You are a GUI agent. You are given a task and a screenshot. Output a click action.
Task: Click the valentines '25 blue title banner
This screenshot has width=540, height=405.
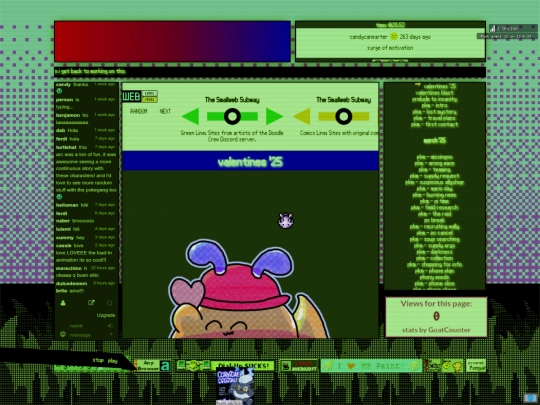(250, 161)
